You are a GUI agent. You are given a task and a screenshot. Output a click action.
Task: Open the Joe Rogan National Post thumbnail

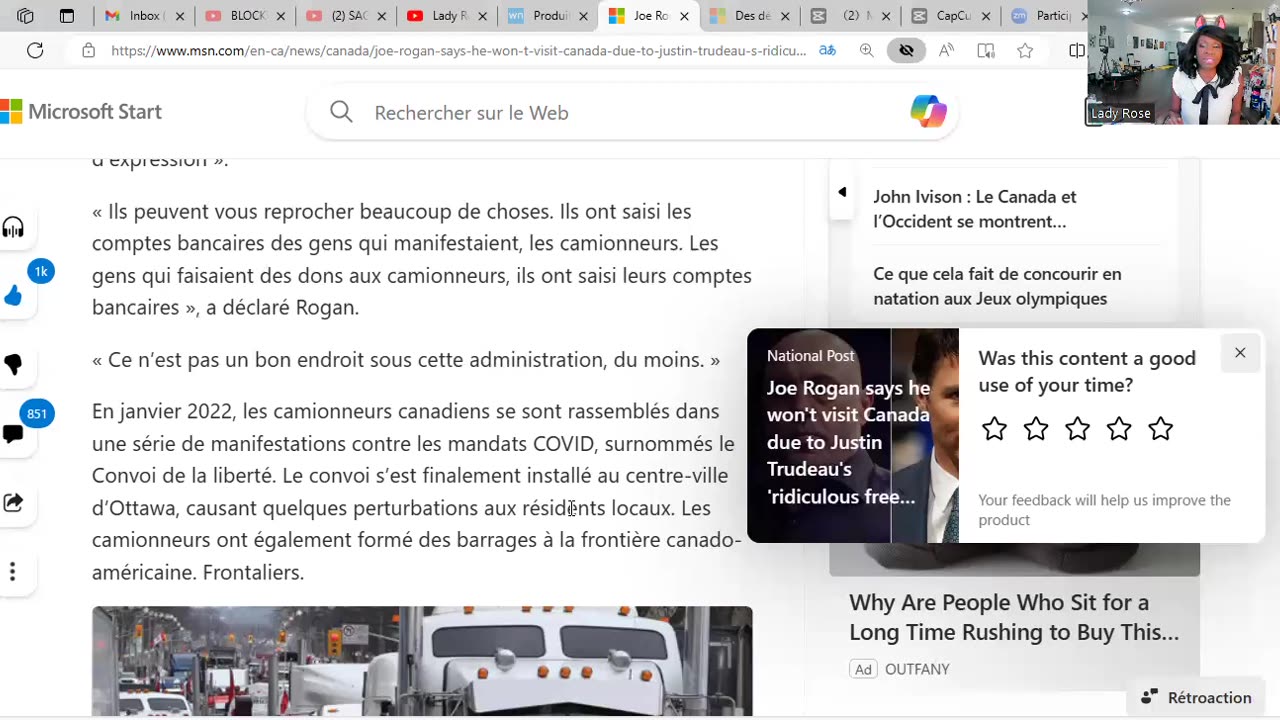(x=853, y=436)
